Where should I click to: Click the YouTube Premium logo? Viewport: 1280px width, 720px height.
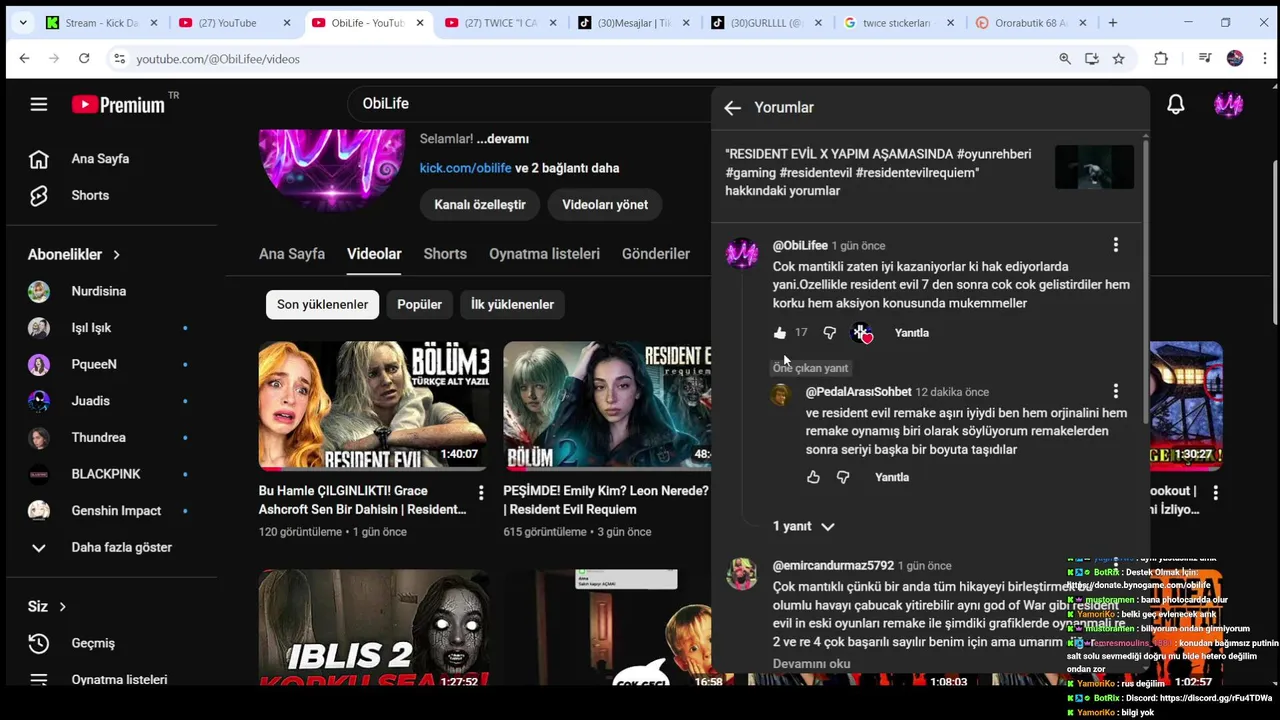point(118,104)
